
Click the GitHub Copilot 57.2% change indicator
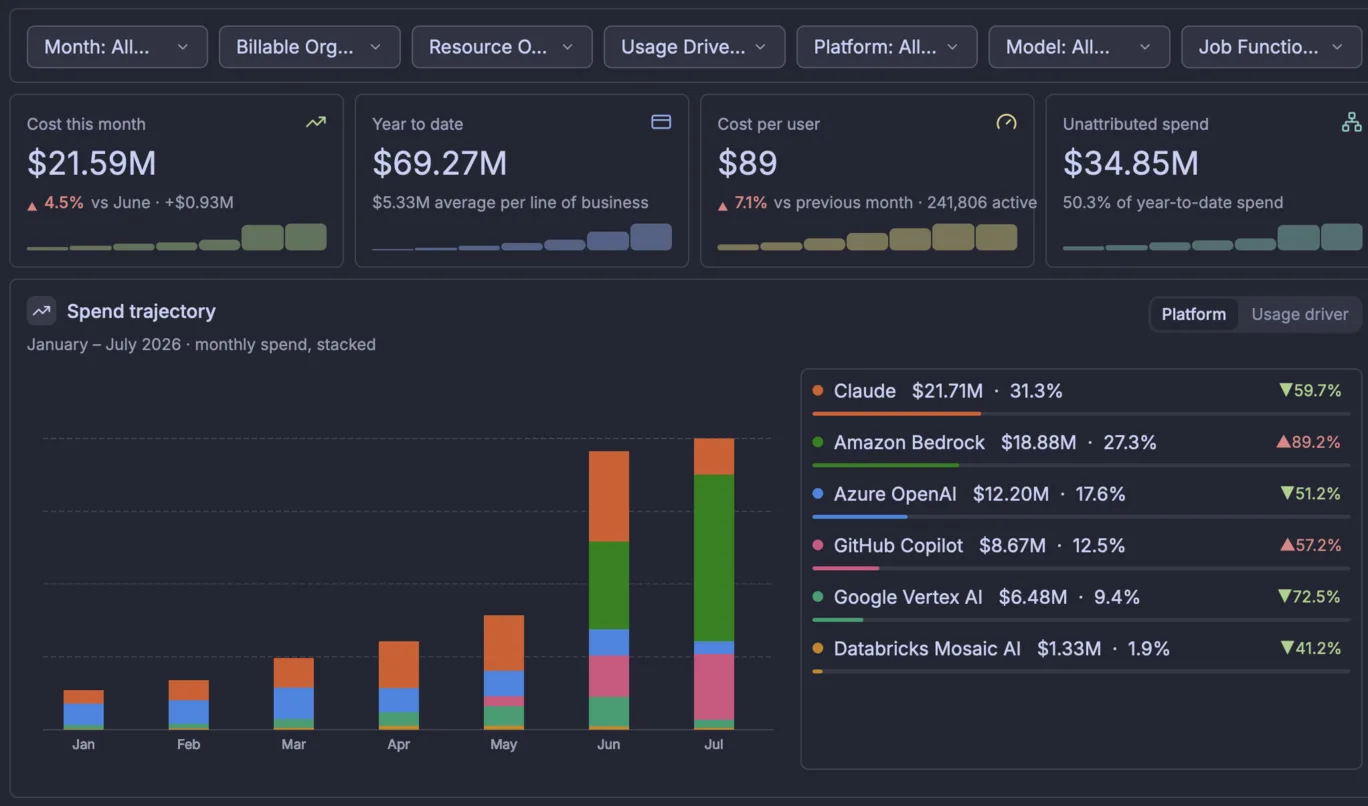1310,546
